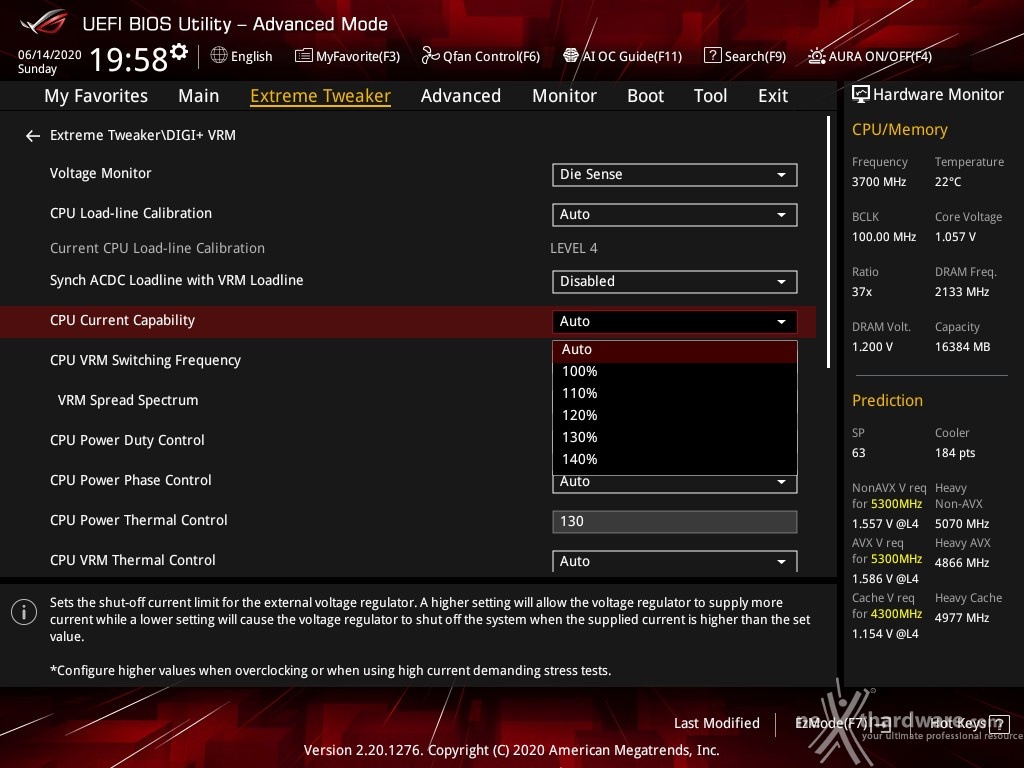Open the Exit tab
The width and height of the screenshot is (1024, 768).
773,96
